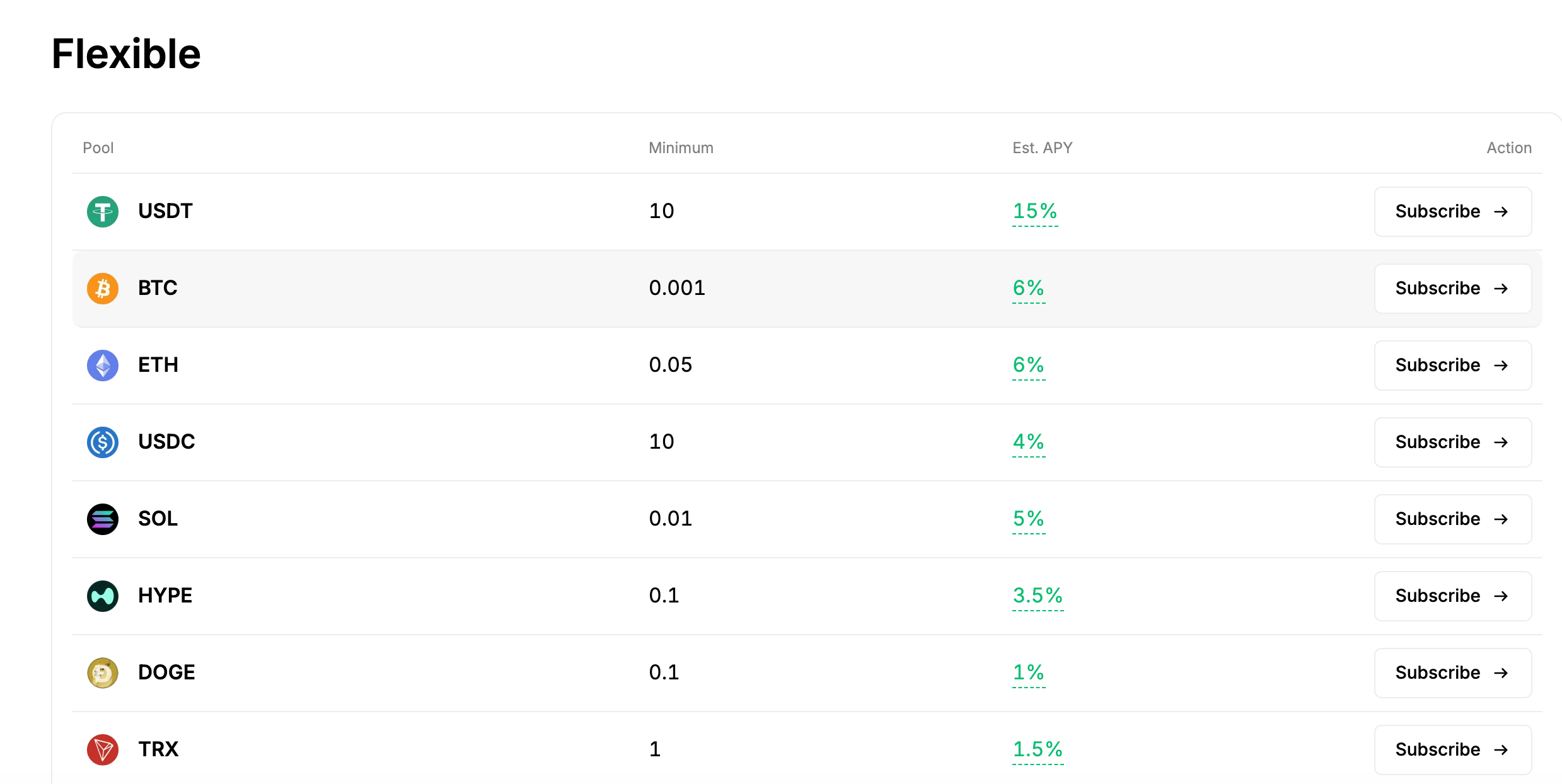Click the 1.5% APY for TRX
The height and width of the screenshot is (784, 1562).
tap(1038, 749)
